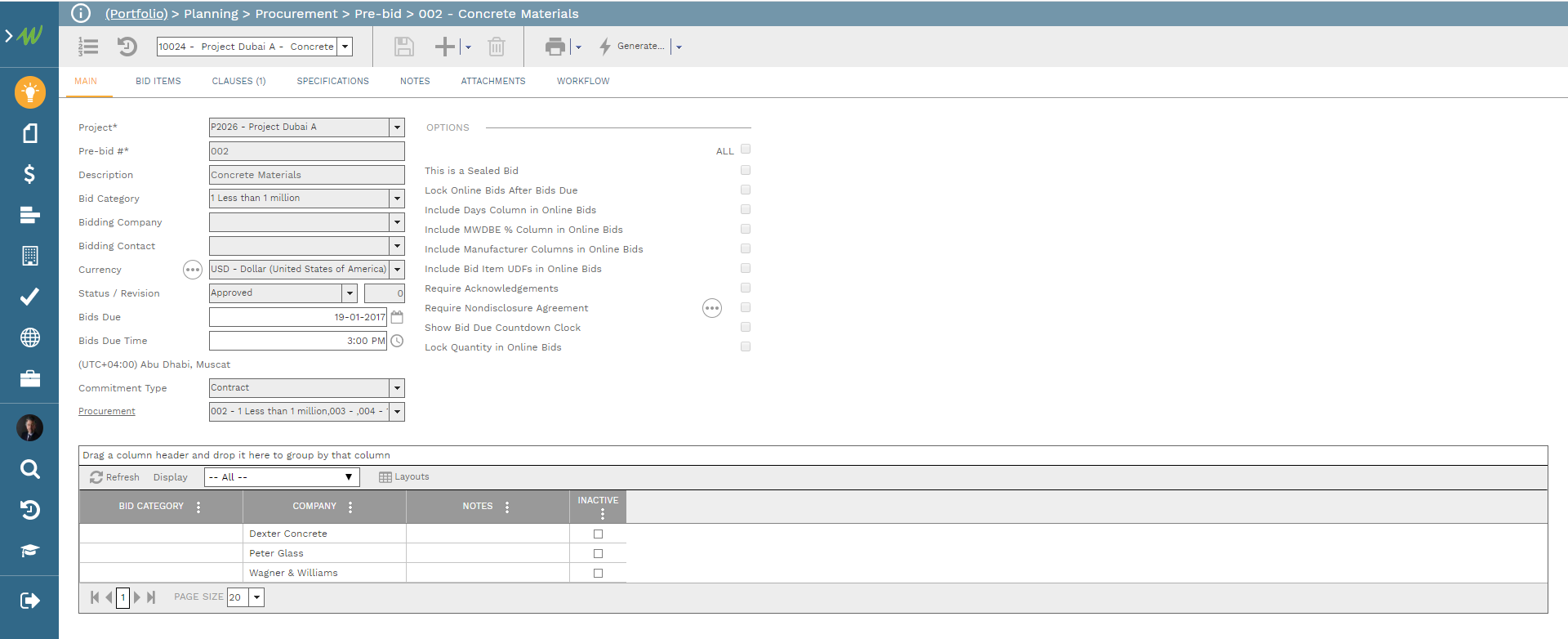Enable Include Days Column in Online Bids
Viewport: 1568px width, 639px height.
tap(746, 209)
